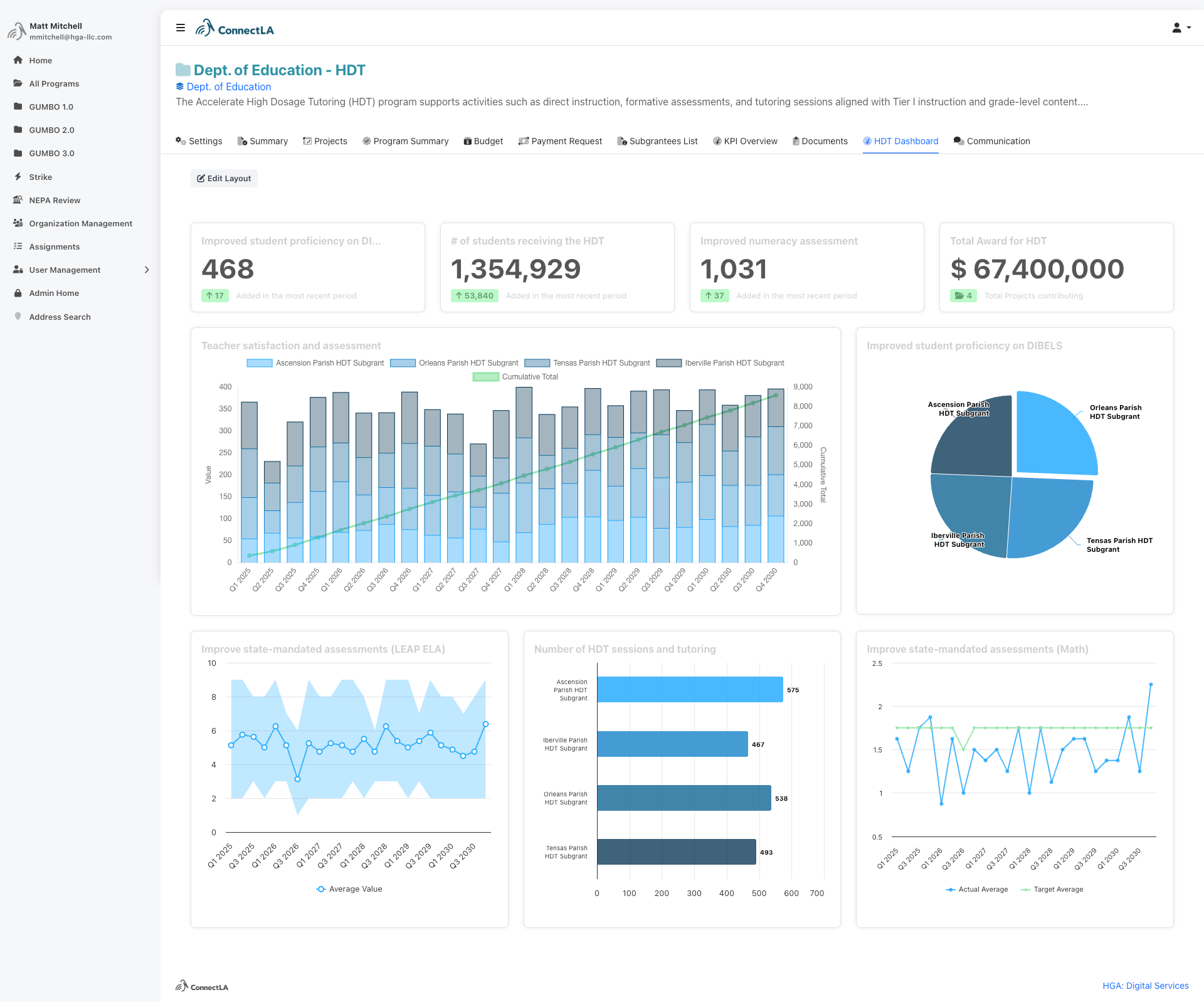Open Address Search via the map pin icon

point(18,317)
